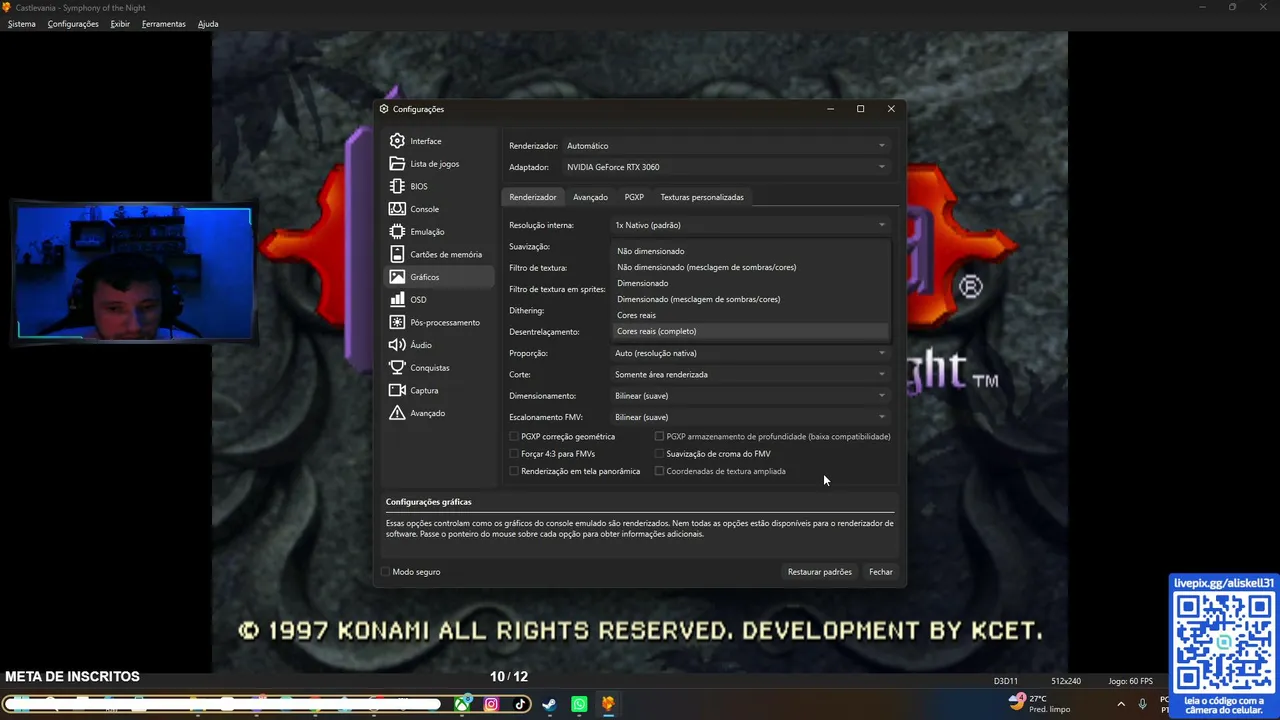Switch to the Renderizador tab
The image size is (1280, 720).
pyautogui.click(x=533, y=197)
